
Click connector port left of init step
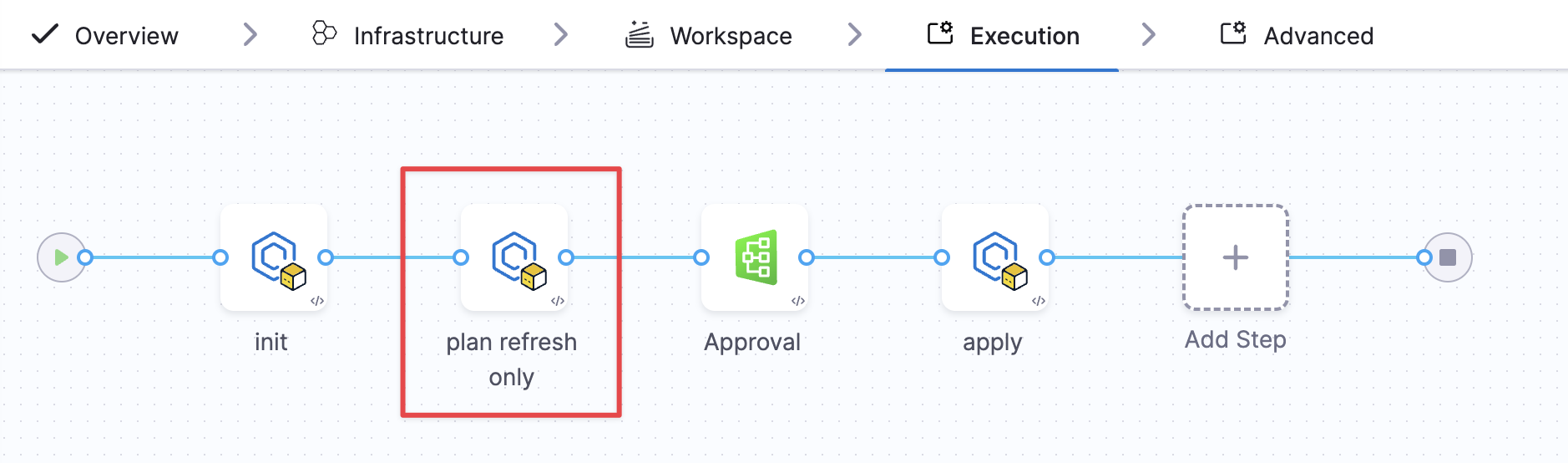click(220, 257)
